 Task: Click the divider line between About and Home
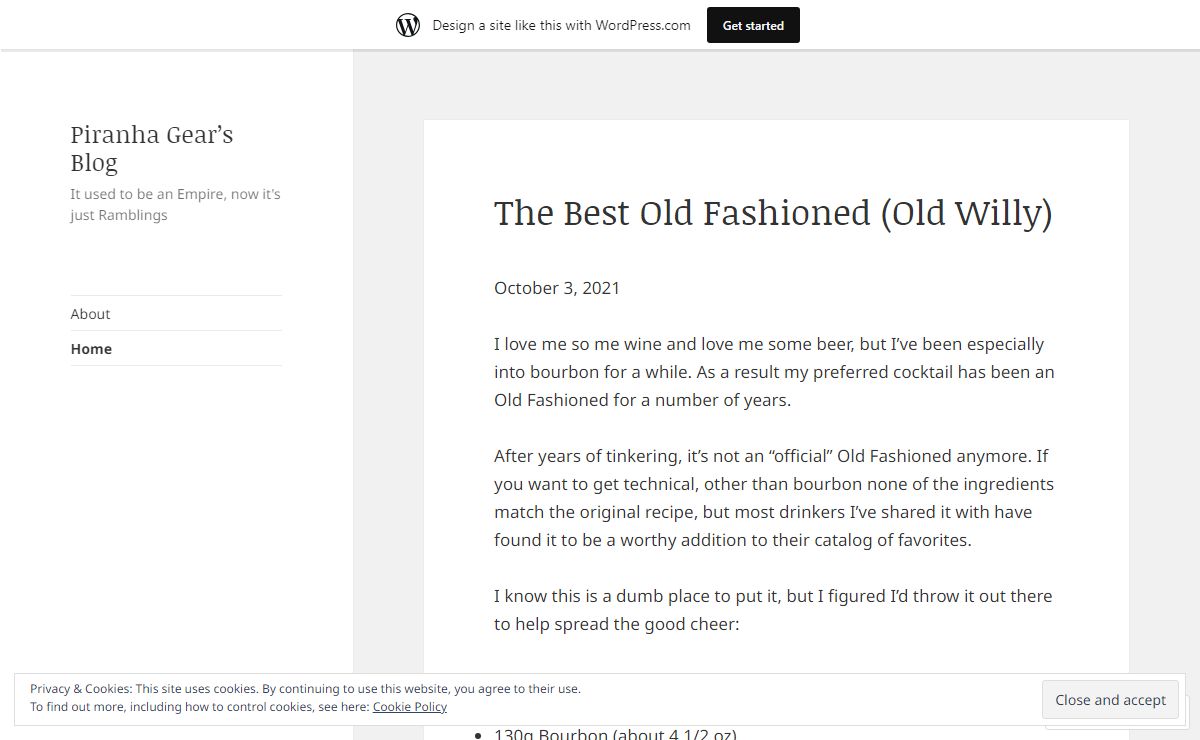(176, 331)
